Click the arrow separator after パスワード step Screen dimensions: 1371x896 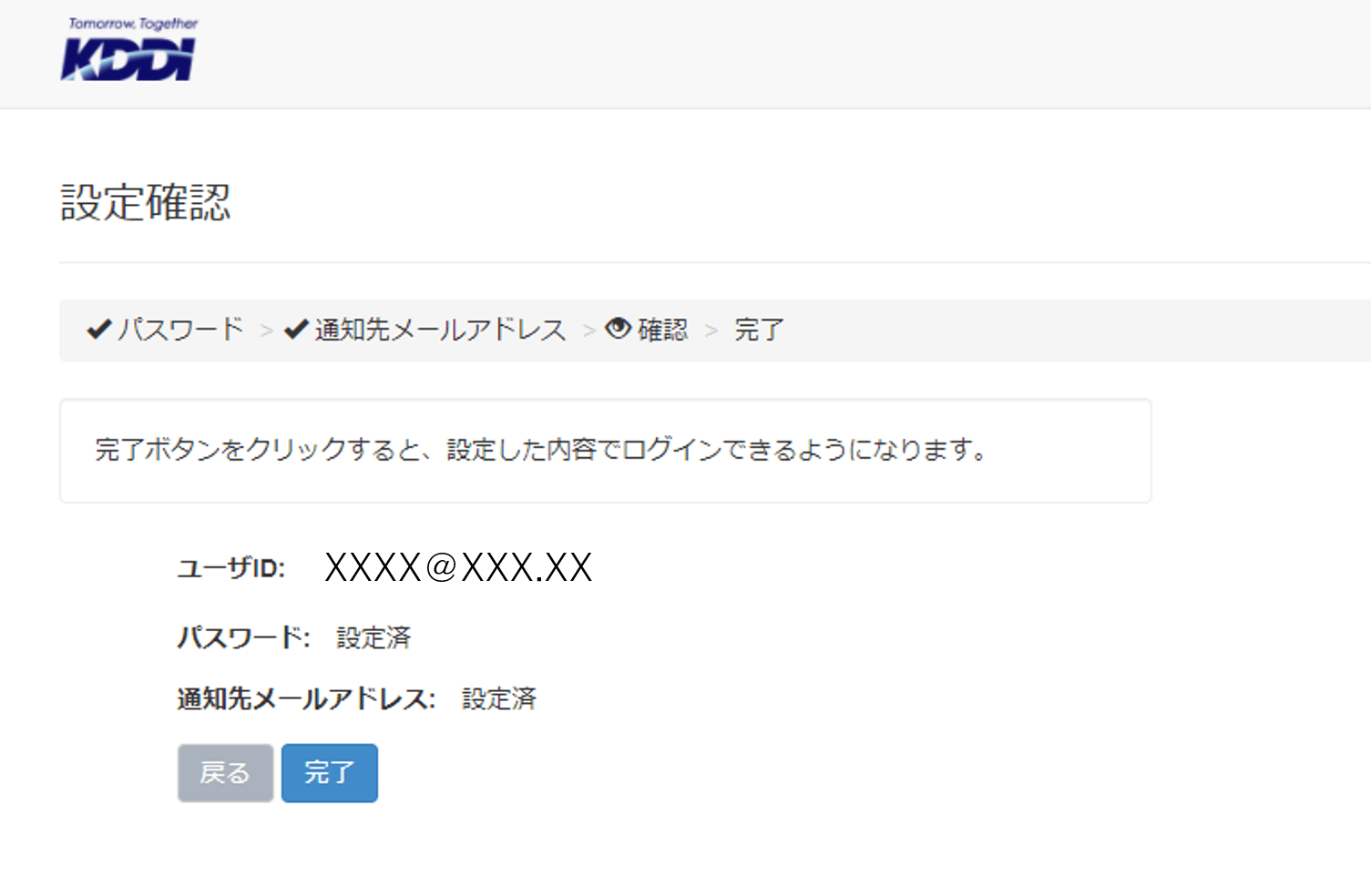pos(266,331)
